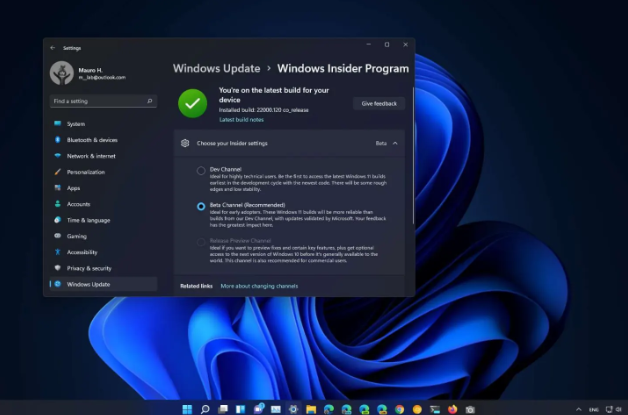The height and width of the screenshot is (415, 628).
Task: Open Teams Chat from the taskbar
Action: tap(258, 408)
